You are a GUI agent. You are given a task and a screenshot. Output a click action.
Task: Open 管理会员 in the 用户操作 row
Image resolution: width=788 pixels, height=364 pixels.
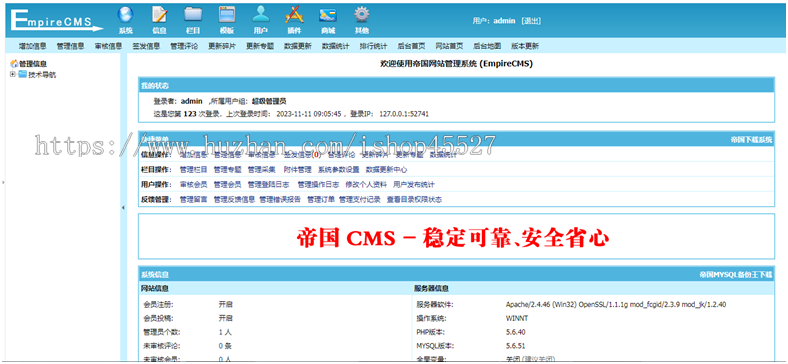(x=228, y=185)
